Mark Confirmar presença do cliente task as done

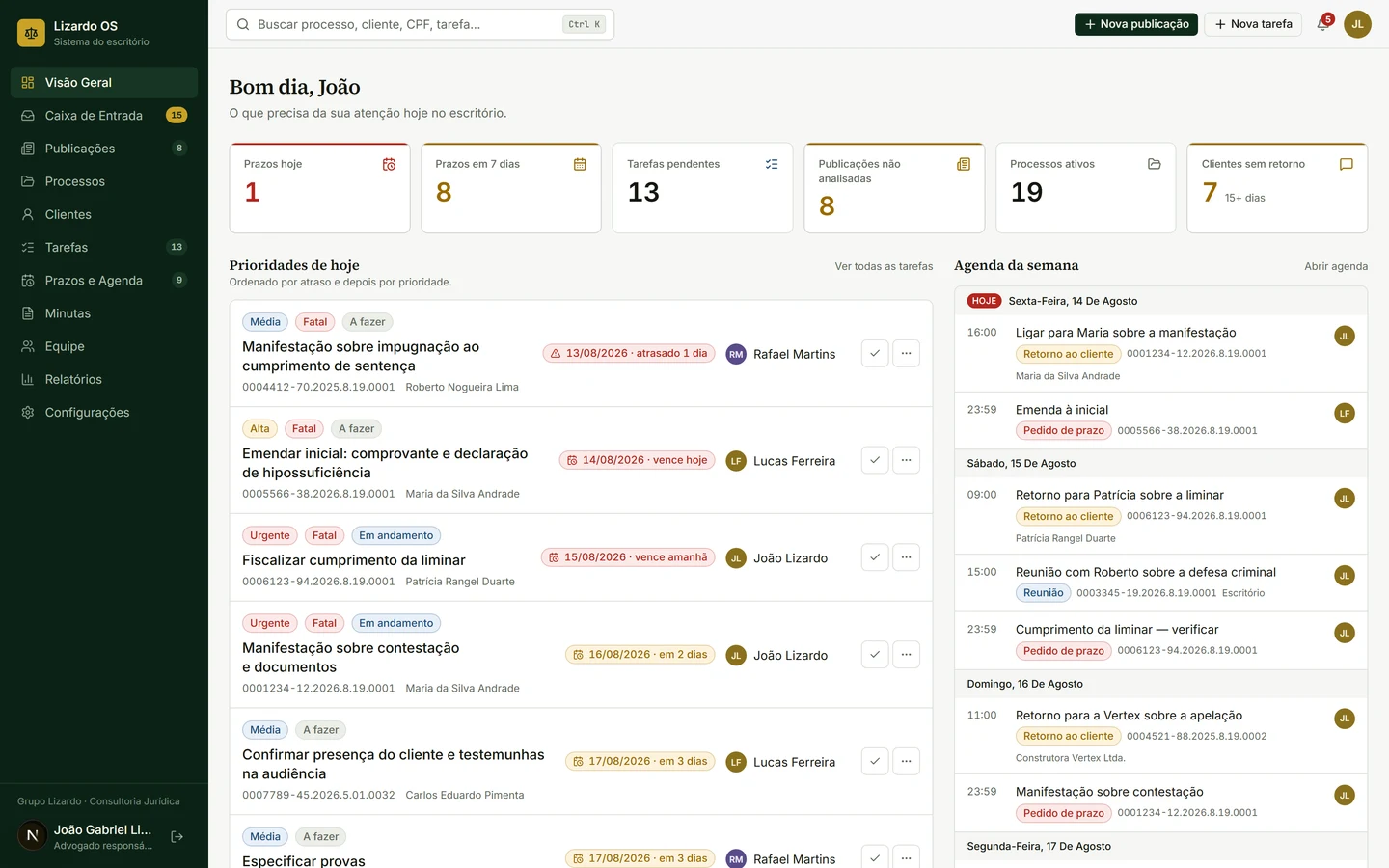coord(875,761)
